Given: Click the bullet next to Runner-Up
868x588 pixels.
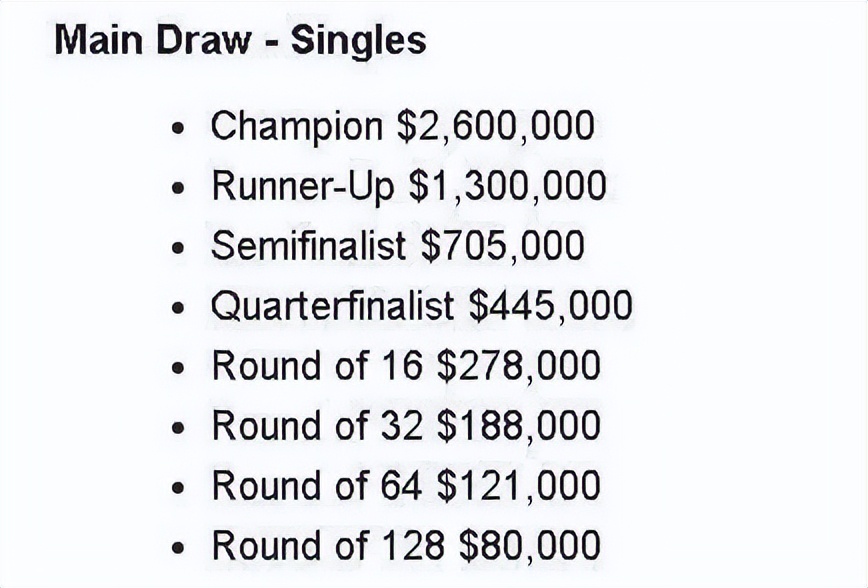Looking at the screenshot, I should (x=178, y=188).
